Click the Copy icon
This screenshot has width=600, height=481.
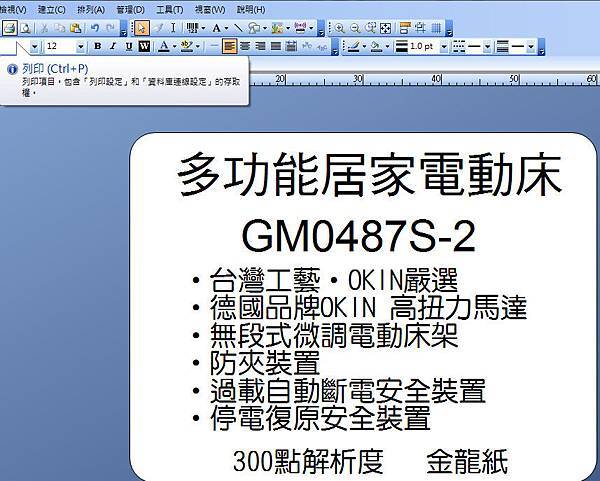point(60,28)
